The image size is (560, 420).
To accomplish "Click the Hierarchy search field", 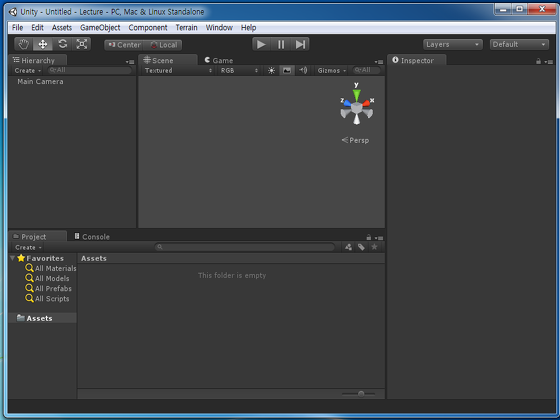I will (x=89, y=70).
